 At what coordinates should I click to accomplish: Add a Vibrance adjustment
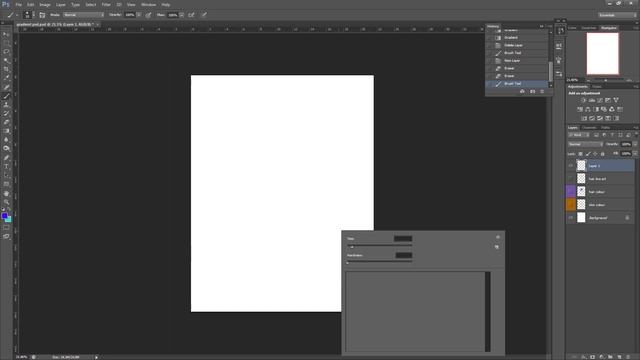click(616, 100)
